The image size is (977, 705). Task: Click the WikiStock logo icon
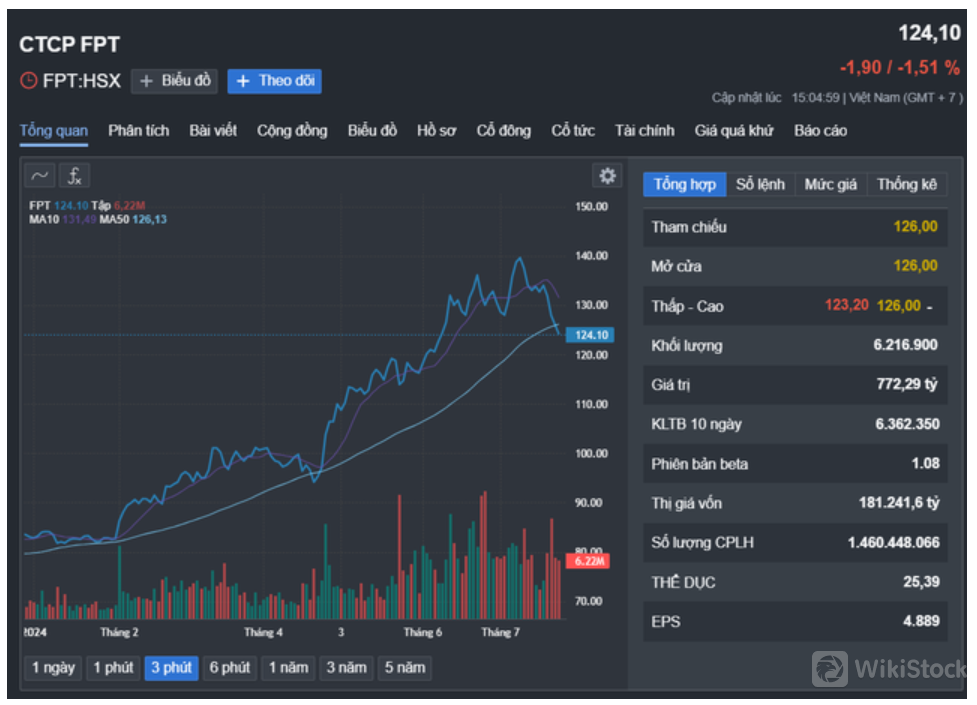tap(829, 668)
